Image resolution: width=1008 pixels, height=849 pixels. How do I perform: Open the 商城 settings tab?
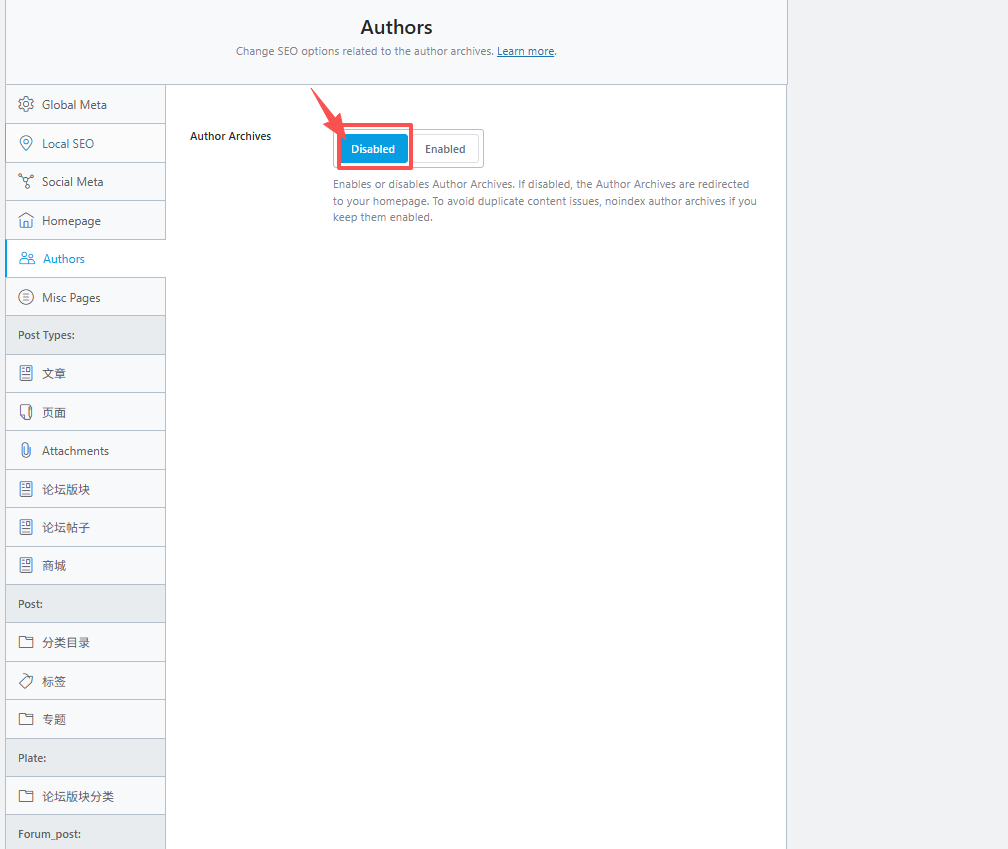coord(54,566)
